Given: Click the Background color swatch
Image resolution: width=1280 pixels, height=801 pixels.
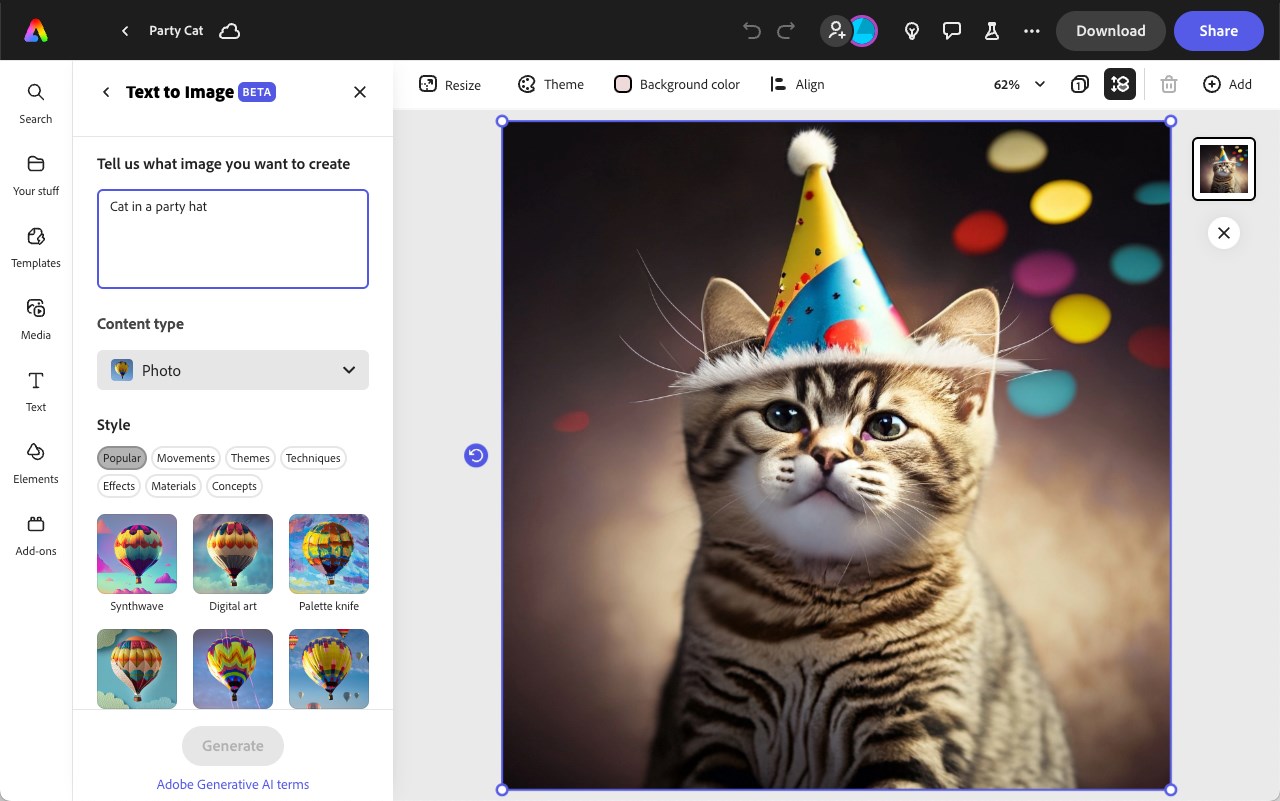Looking at the screenshot, I should (623, 84).
